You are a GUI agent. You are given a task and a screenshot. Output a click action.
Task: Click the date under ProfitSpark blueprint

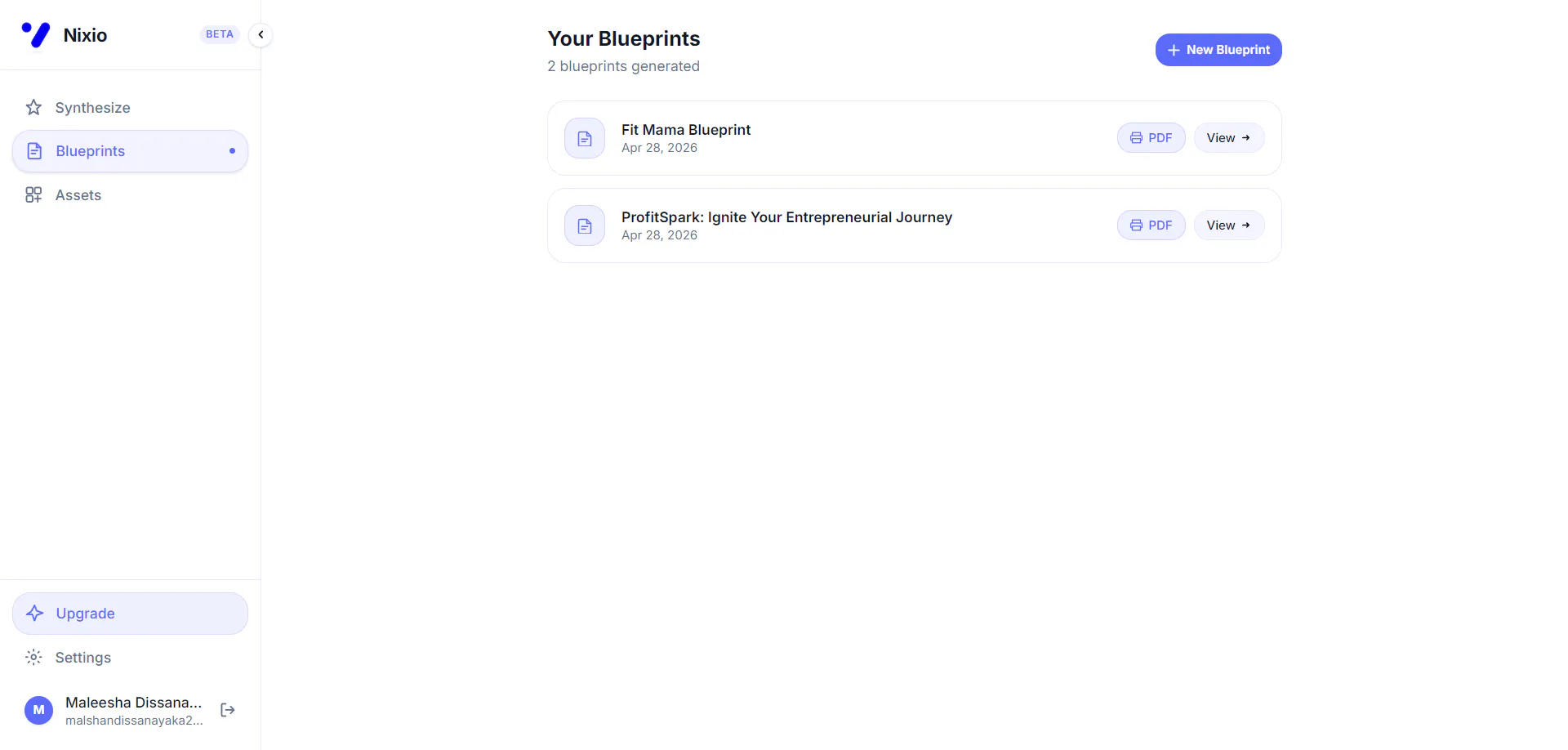pyautogui.click(x=659, y=235)
